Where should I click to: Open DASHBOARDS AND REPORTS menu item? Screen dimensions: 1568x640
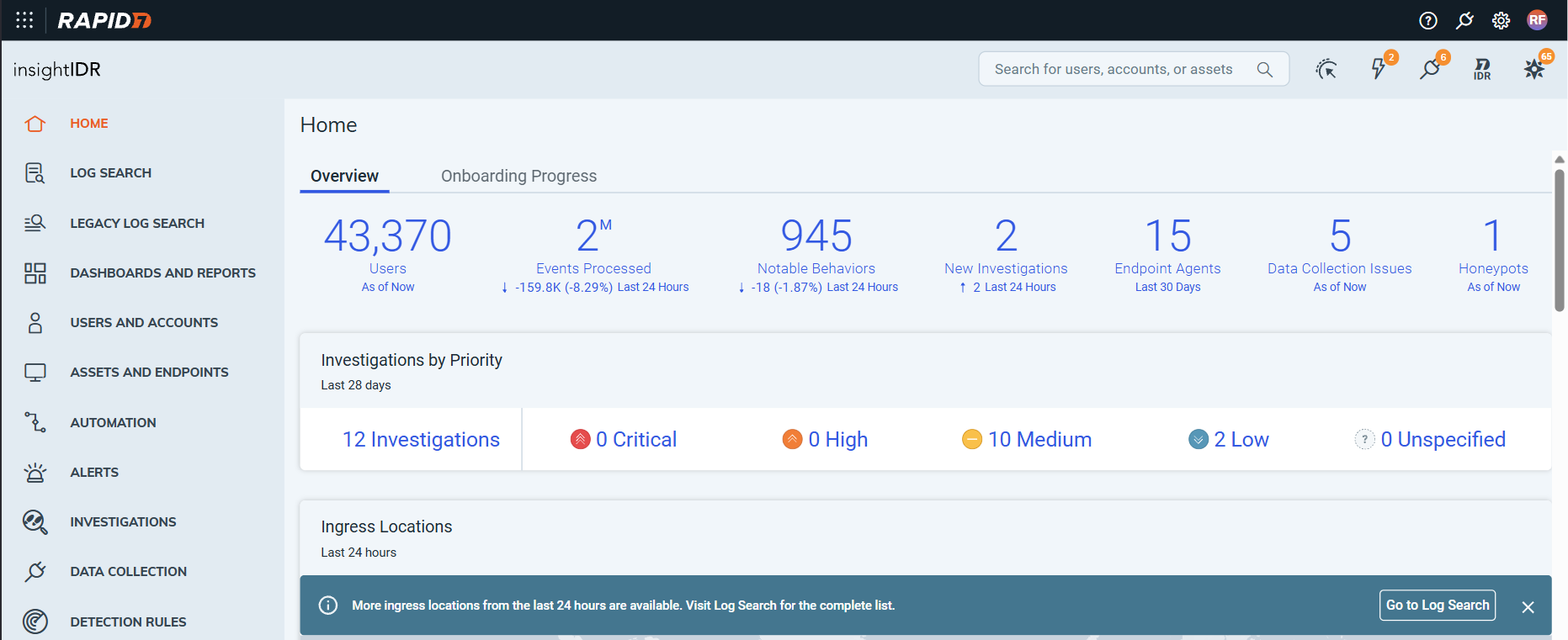pyautogui.click(x=163, y=273)
